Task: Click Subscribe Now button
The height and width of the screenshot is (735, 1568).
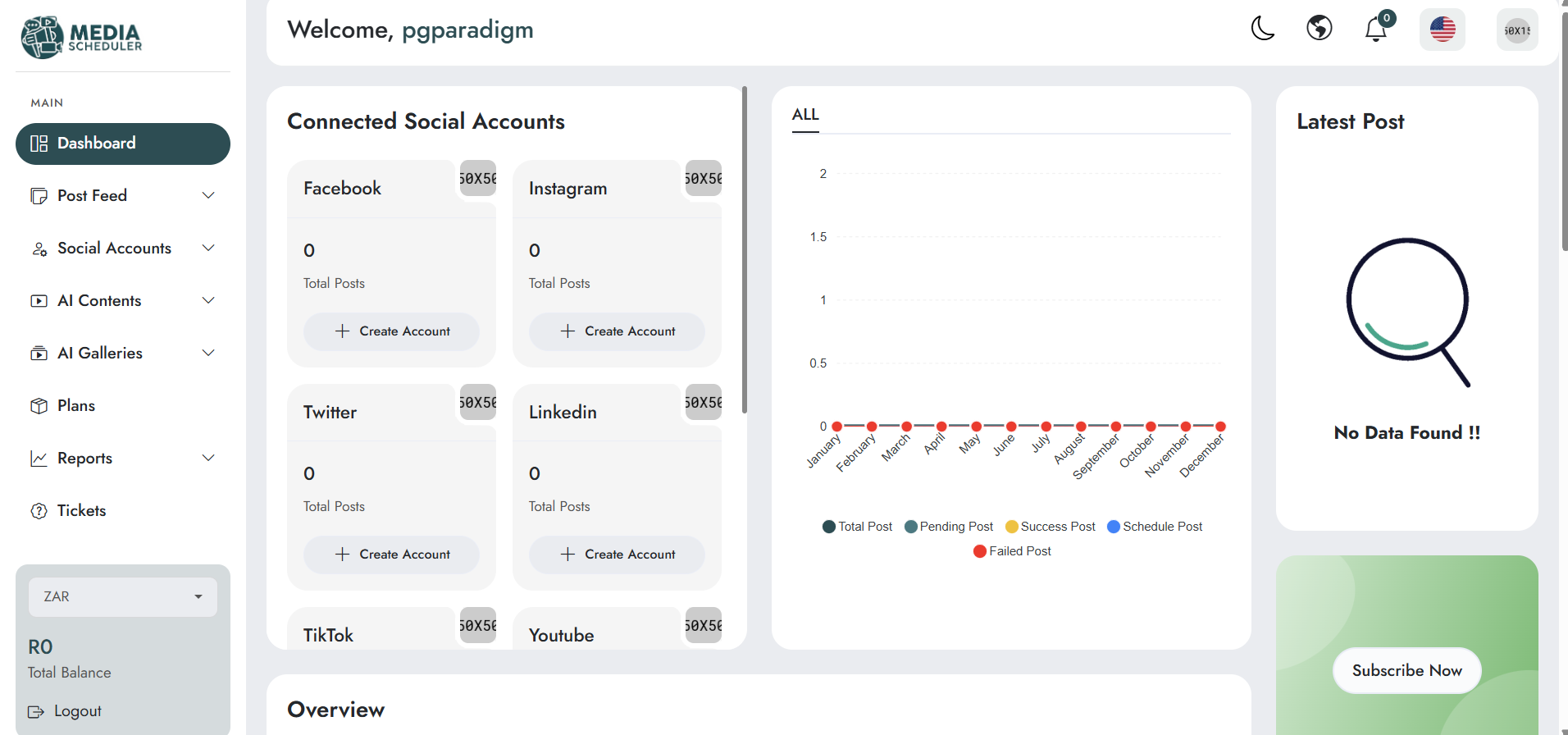Action: click(x=1407, y=671)
